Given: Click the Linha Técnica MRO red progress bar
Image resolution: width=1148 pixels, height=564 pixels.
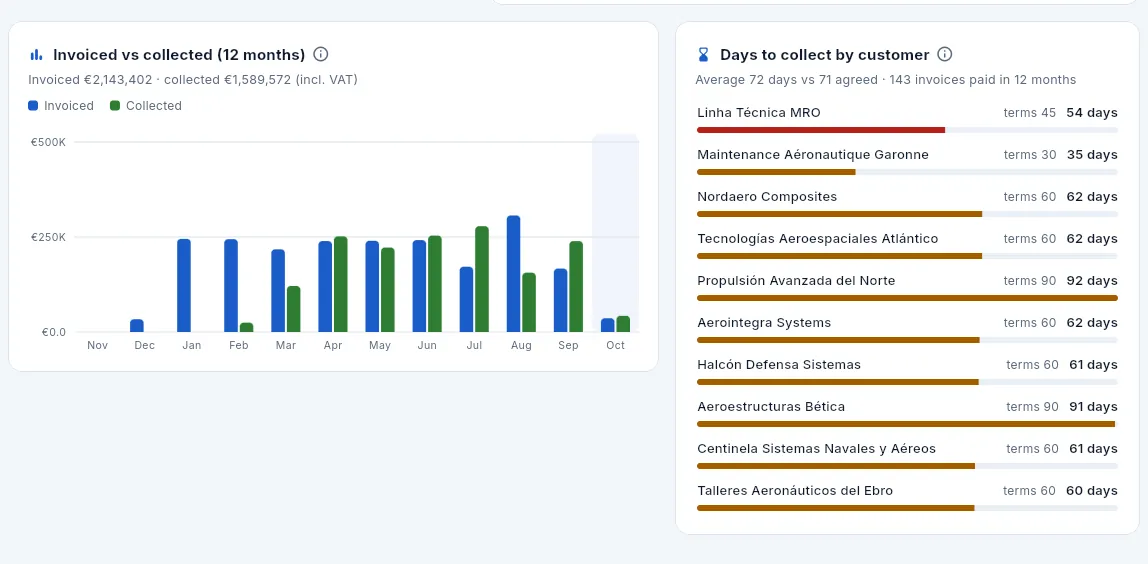Looking at the screenshot, I should click(x=821, y=130).
